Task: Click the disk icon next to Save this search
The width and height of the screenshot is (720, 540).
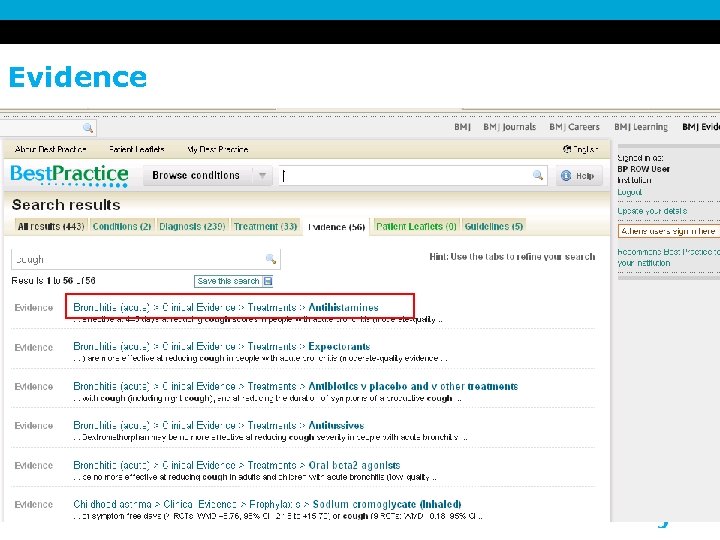Action: point(268,281)
